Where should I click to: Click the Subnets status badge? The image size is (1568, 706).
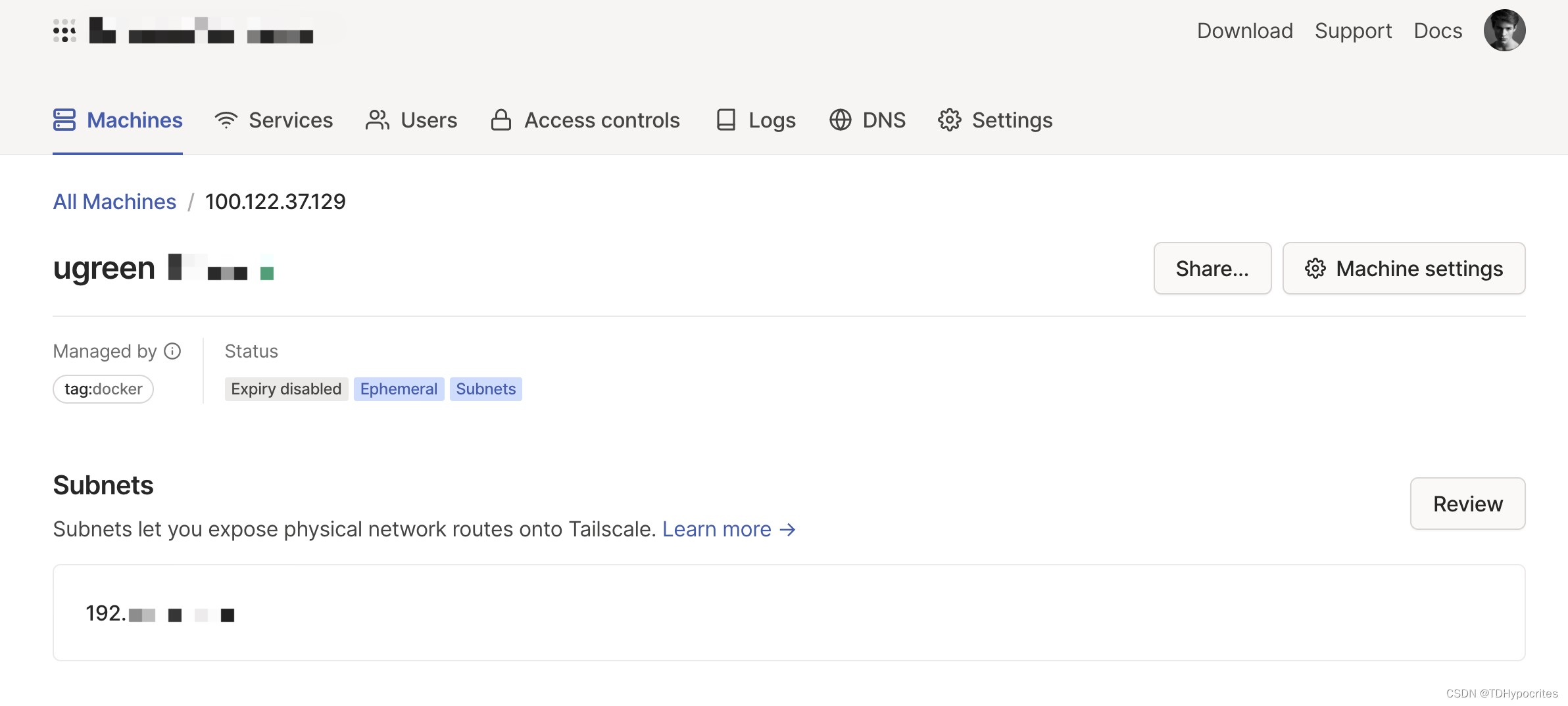[x=486, y=389]
